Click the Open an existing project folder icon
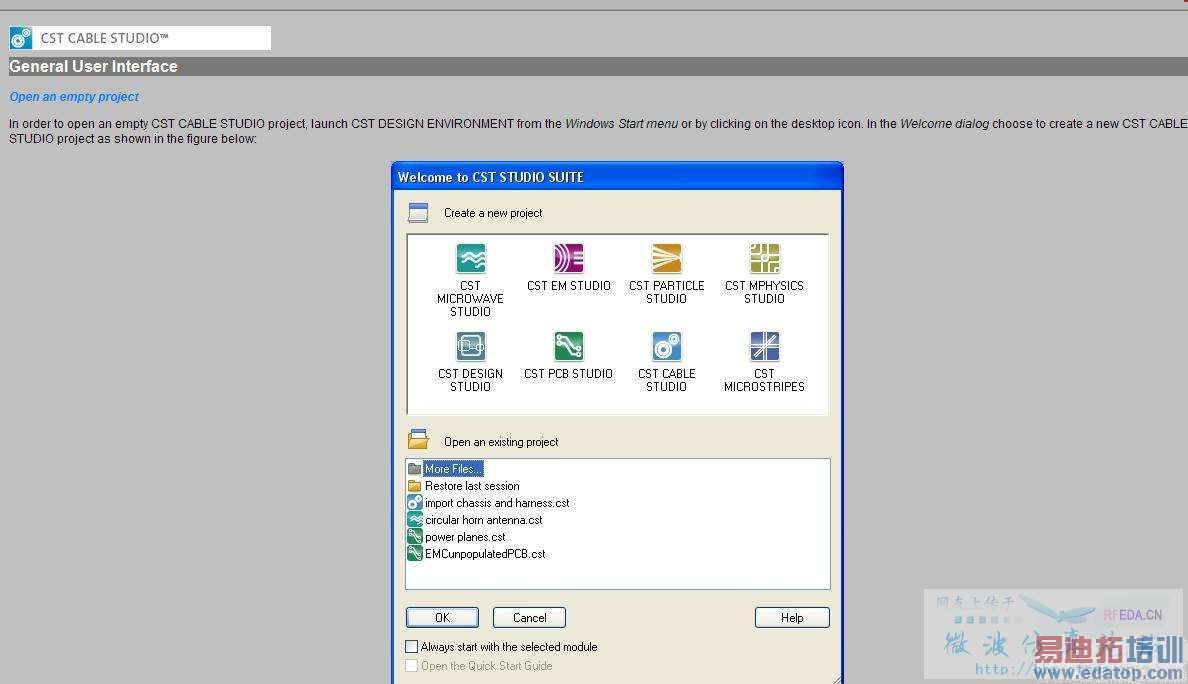This screenshot has height=684, width=1188. pos(418,439)
